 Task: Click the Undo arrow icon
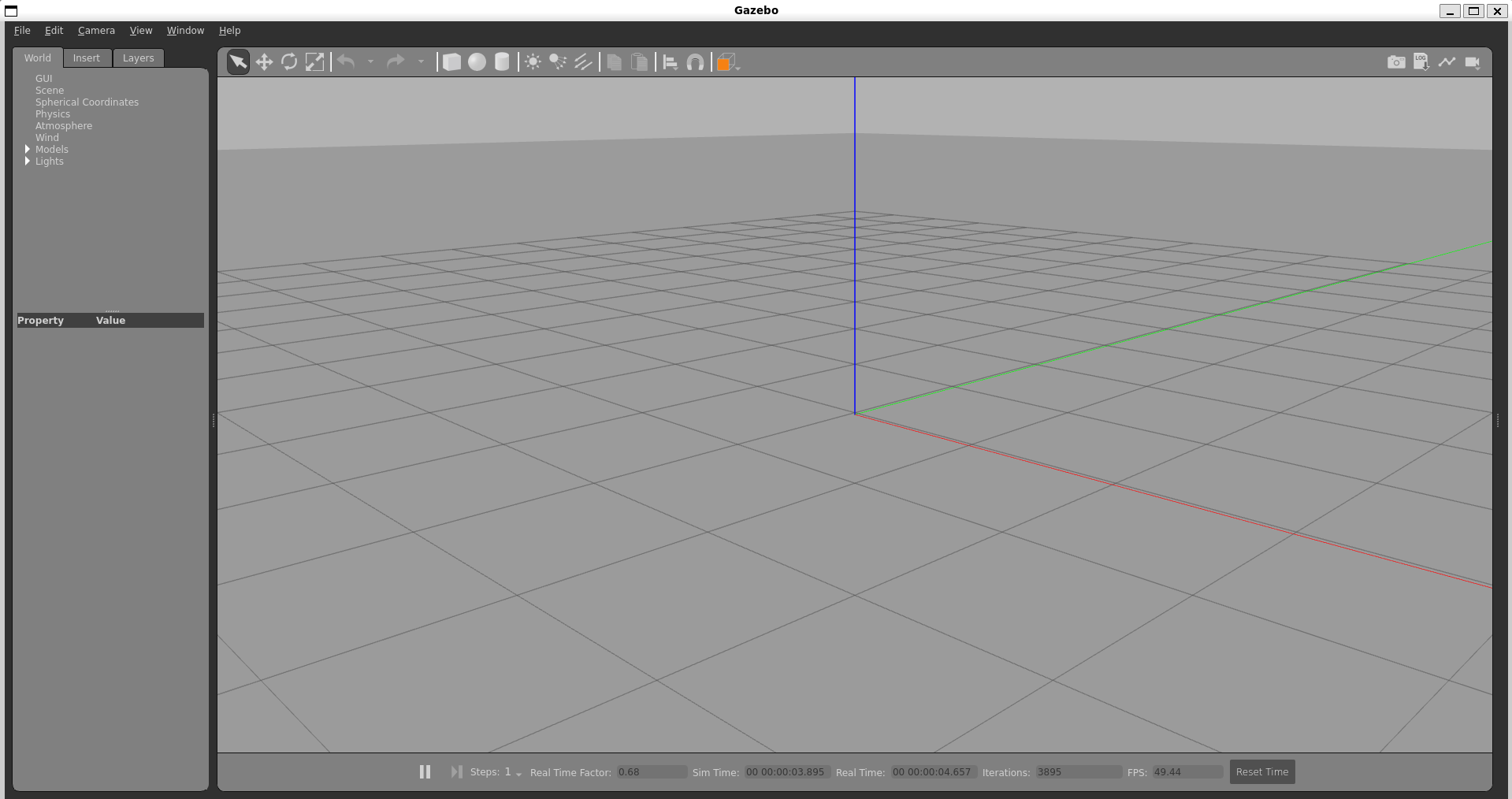[x=346, y=61]
